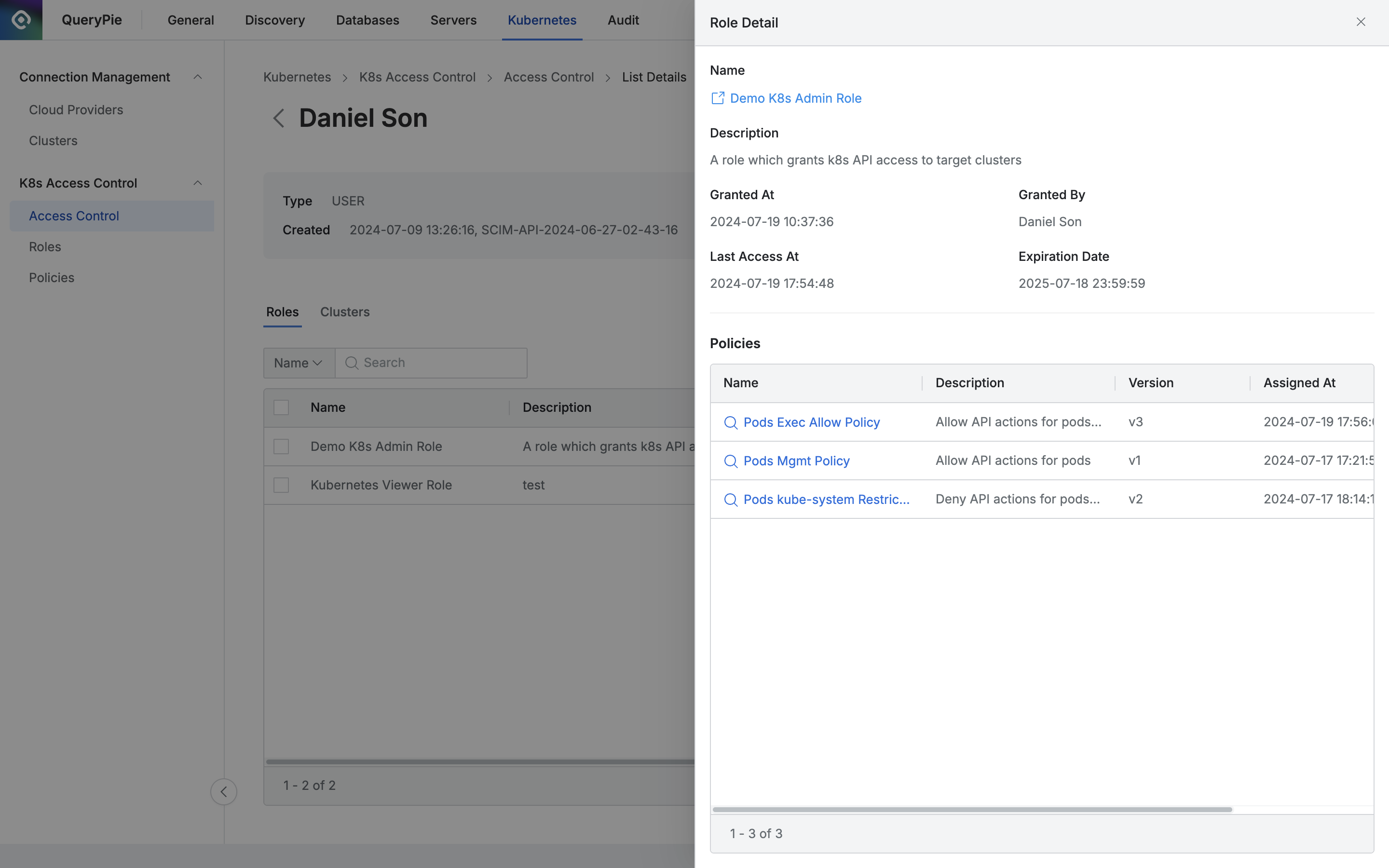The image size is (1389, 868).
Task: Click back arrow beside Daniel Son
Action: [x=279, y=118]
